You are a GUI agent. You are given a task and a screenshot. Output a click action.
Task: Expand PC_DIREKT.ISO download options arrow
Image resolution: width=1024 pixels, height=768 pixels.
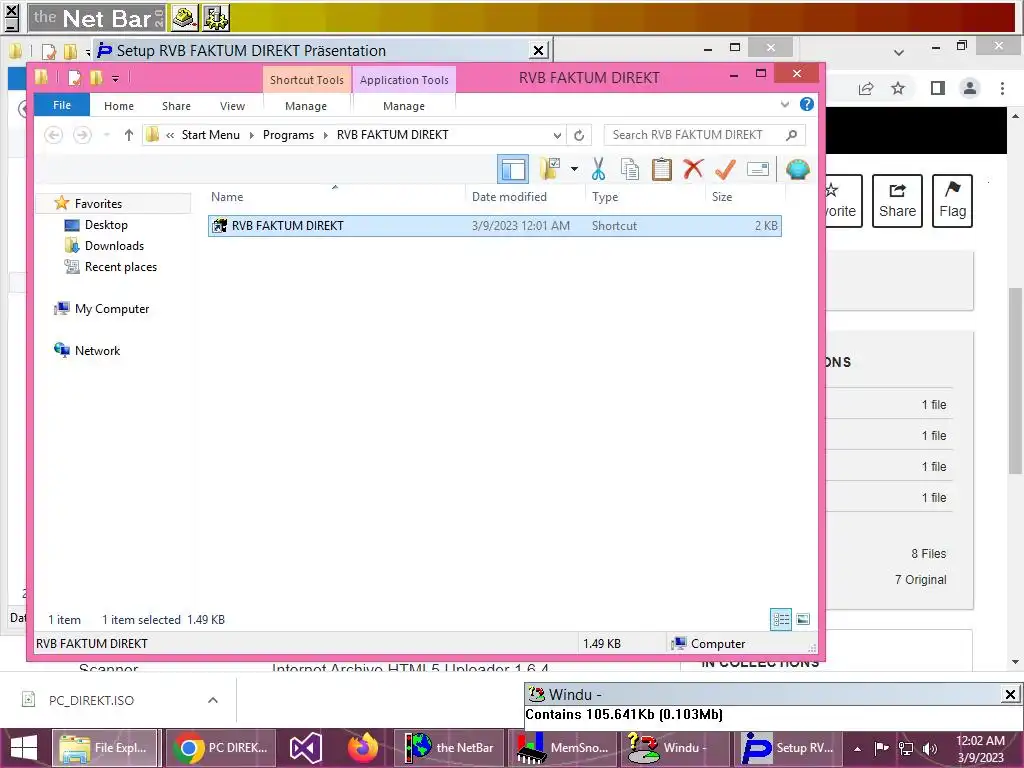213,700
